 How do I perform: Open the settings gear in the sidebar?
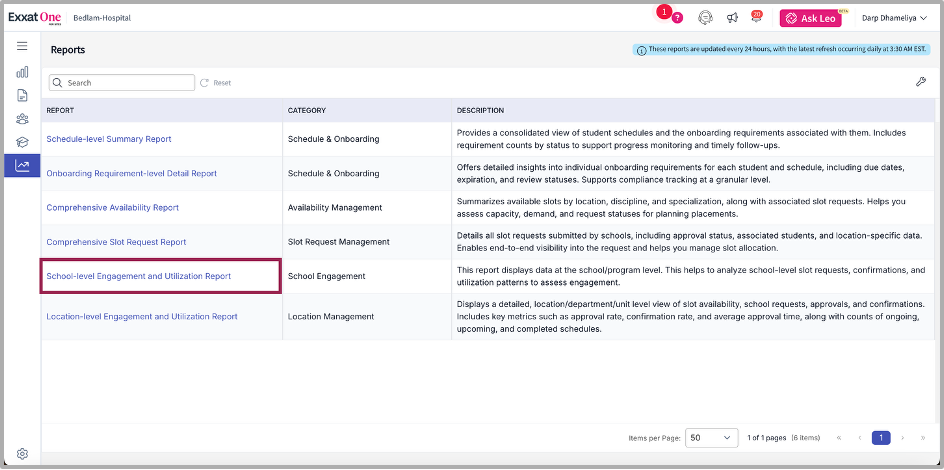pyautogui.click(x=22, y=453)
